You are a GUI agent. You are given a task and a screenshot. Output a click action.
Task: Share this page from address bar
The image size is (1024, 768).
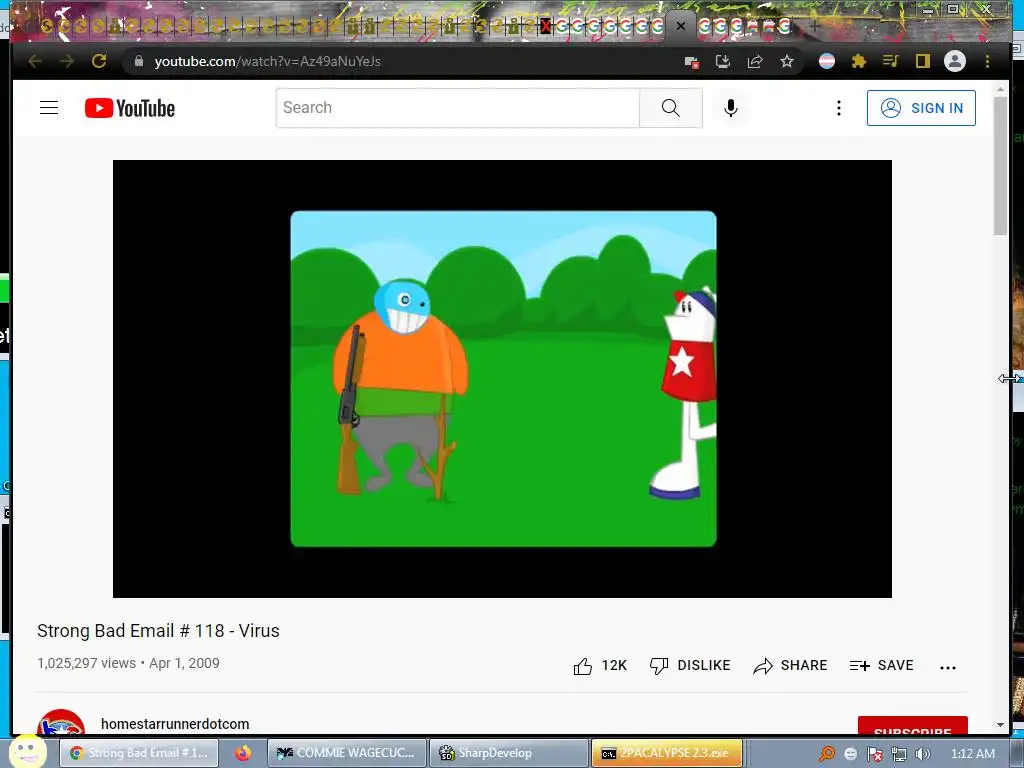click(755, 61)
